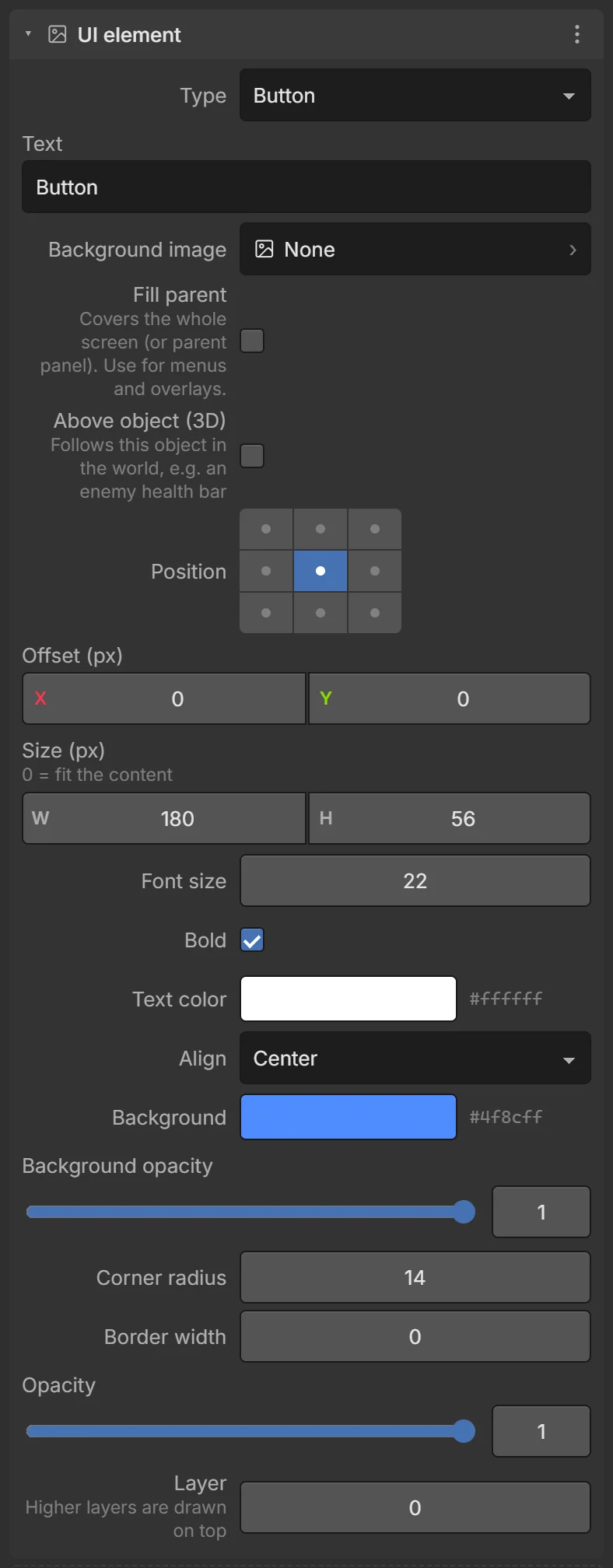Select the center position anchor

(x=321, y=571)
